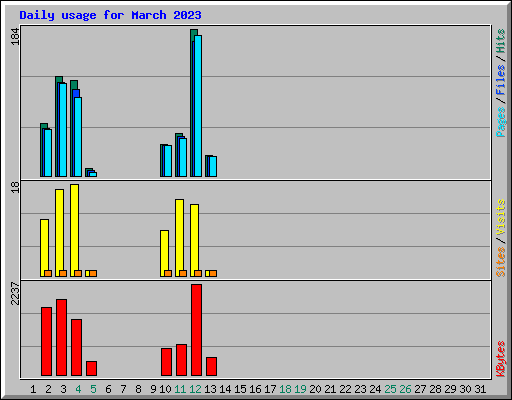512x400 pixels.
Task: Click green day 5 label on the x-axis
Action: point(93,389)
